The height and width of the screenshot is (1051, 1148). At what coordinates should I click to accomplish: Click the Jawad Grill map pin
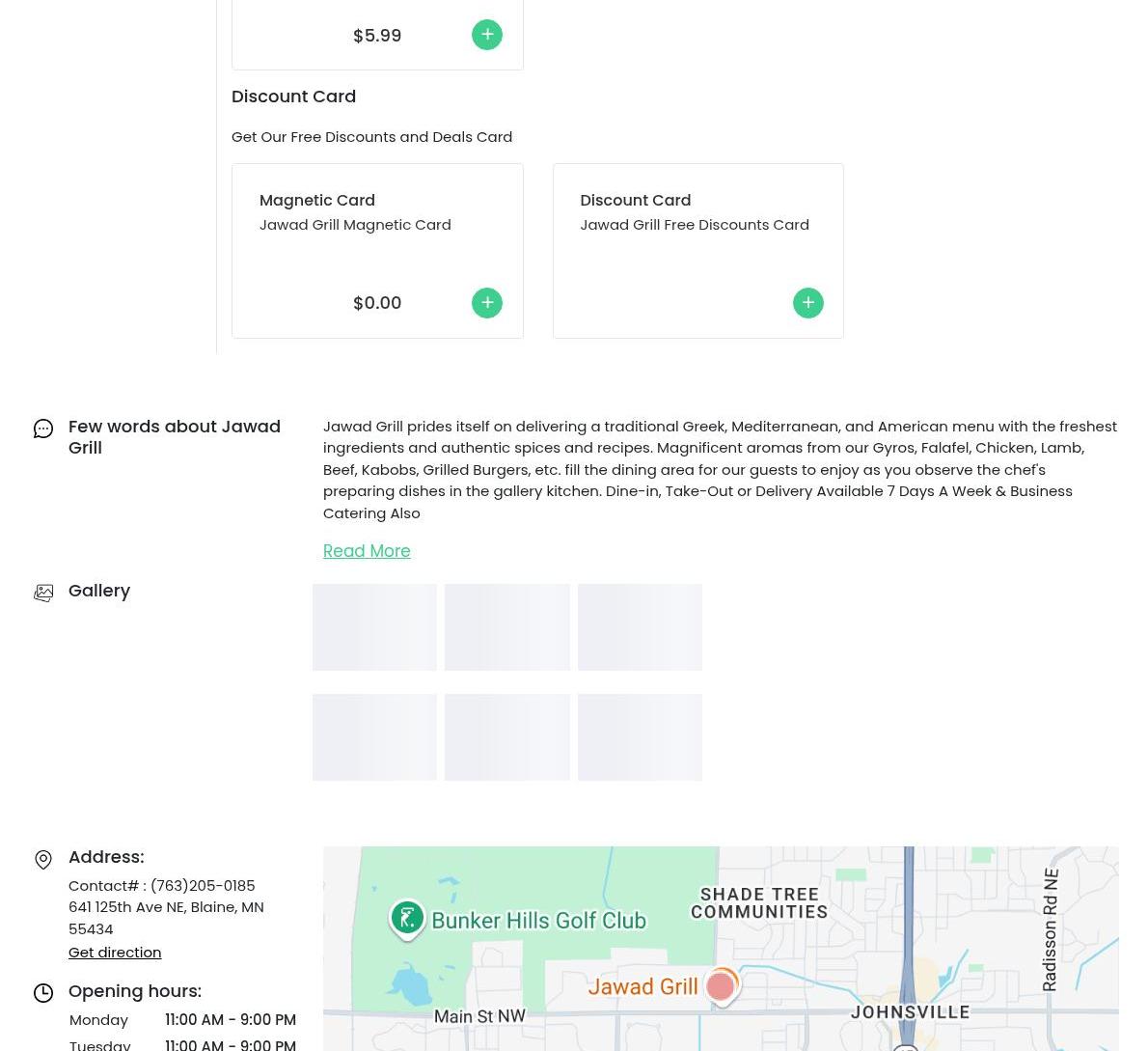point(721,986)
